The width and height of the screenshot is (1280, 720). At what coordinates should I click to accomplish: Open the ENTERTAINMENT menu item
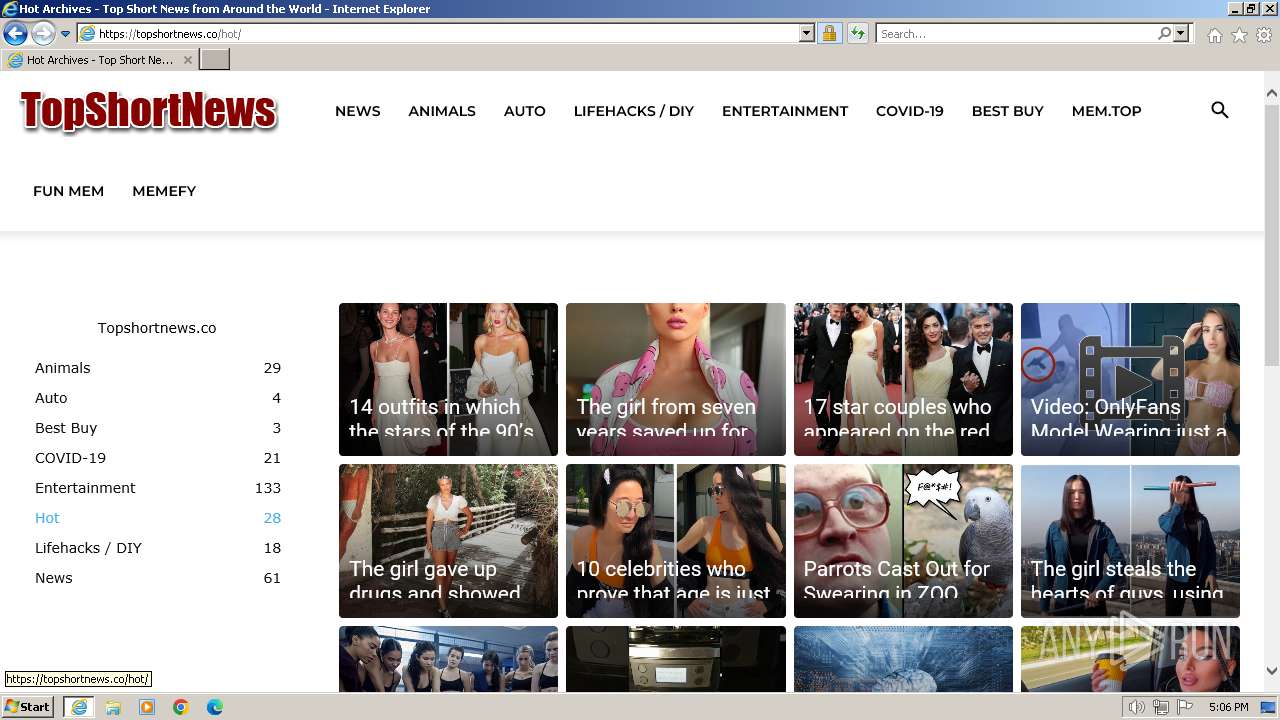point(785,111)
